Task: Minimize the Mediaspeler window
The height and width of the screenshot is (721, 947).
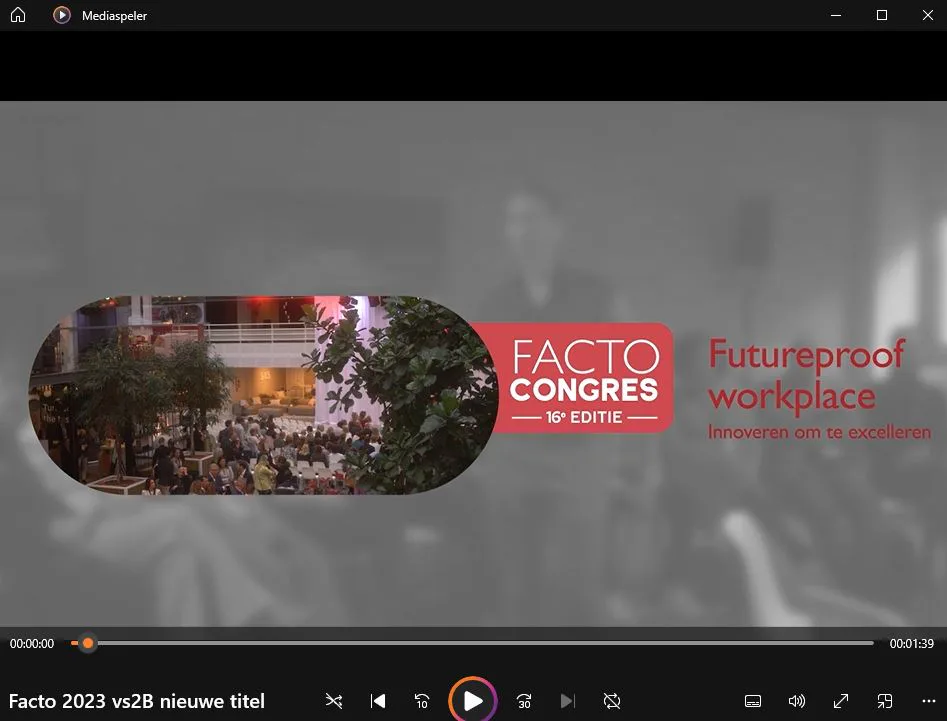Action: pyautogui.click(x=836, y=15)
